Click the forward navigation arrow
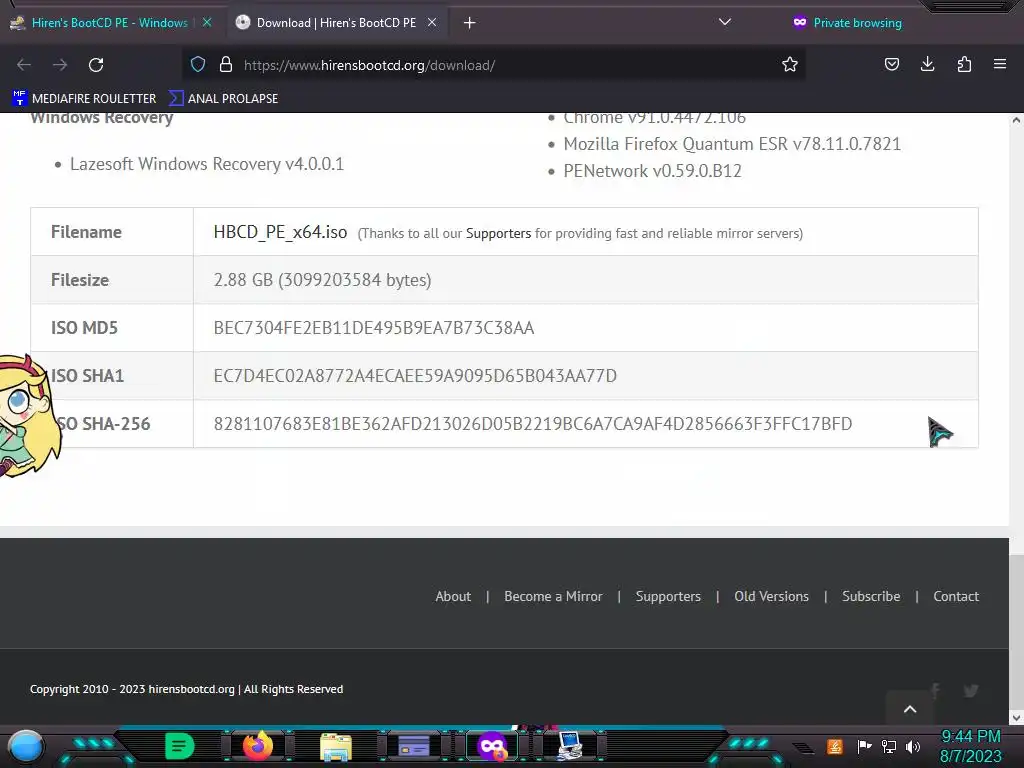Screen dimensions: 1024x768 tap(60, 65)
